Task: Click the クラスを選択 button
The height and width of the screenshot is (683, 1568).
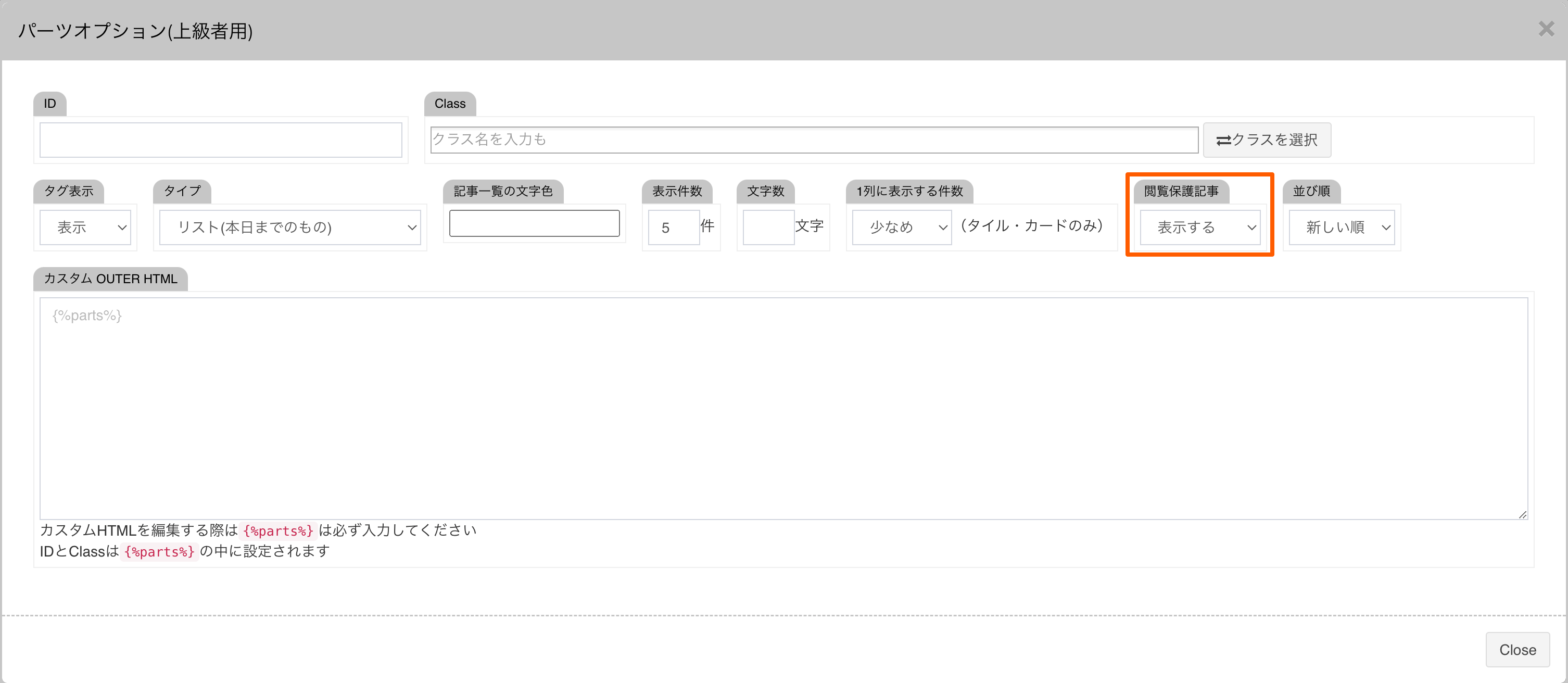Action: (1267, 140)
